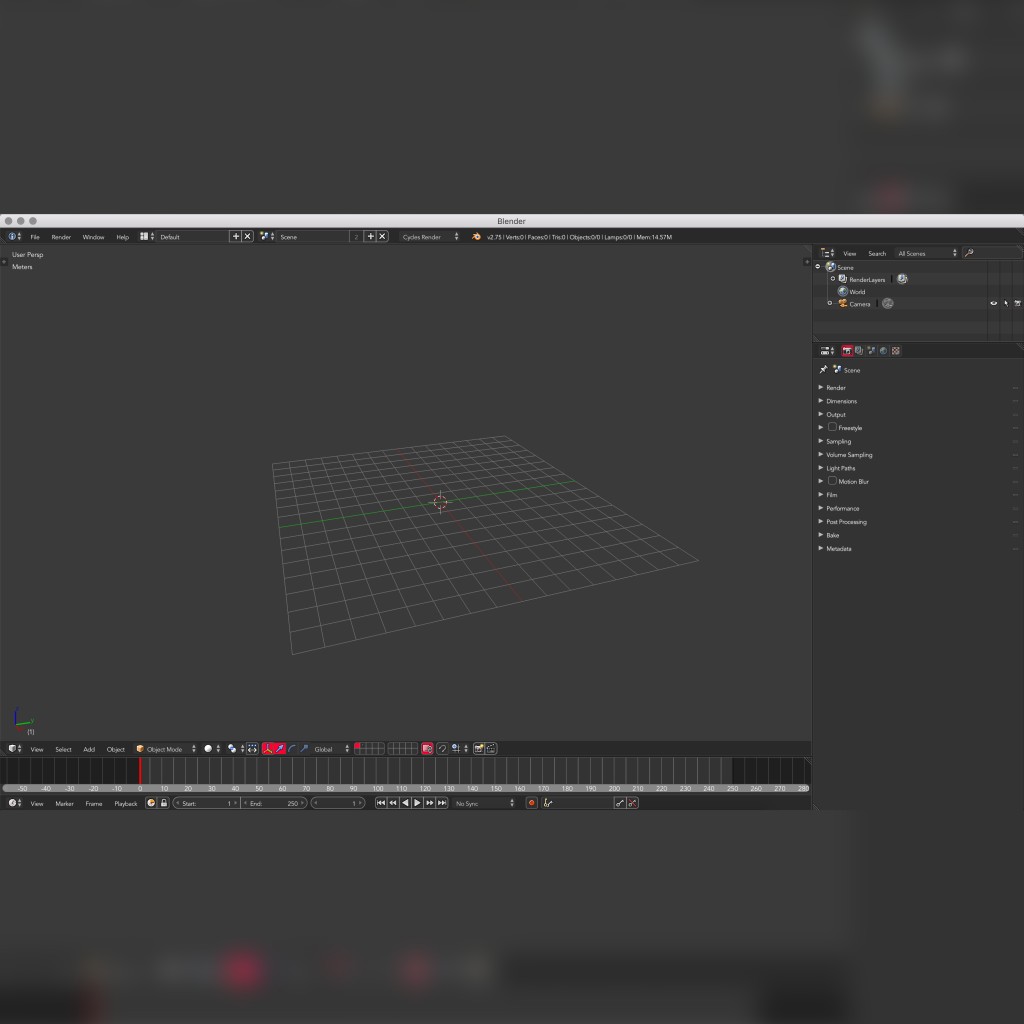Click the plus button to add new scene

[369, 236]
